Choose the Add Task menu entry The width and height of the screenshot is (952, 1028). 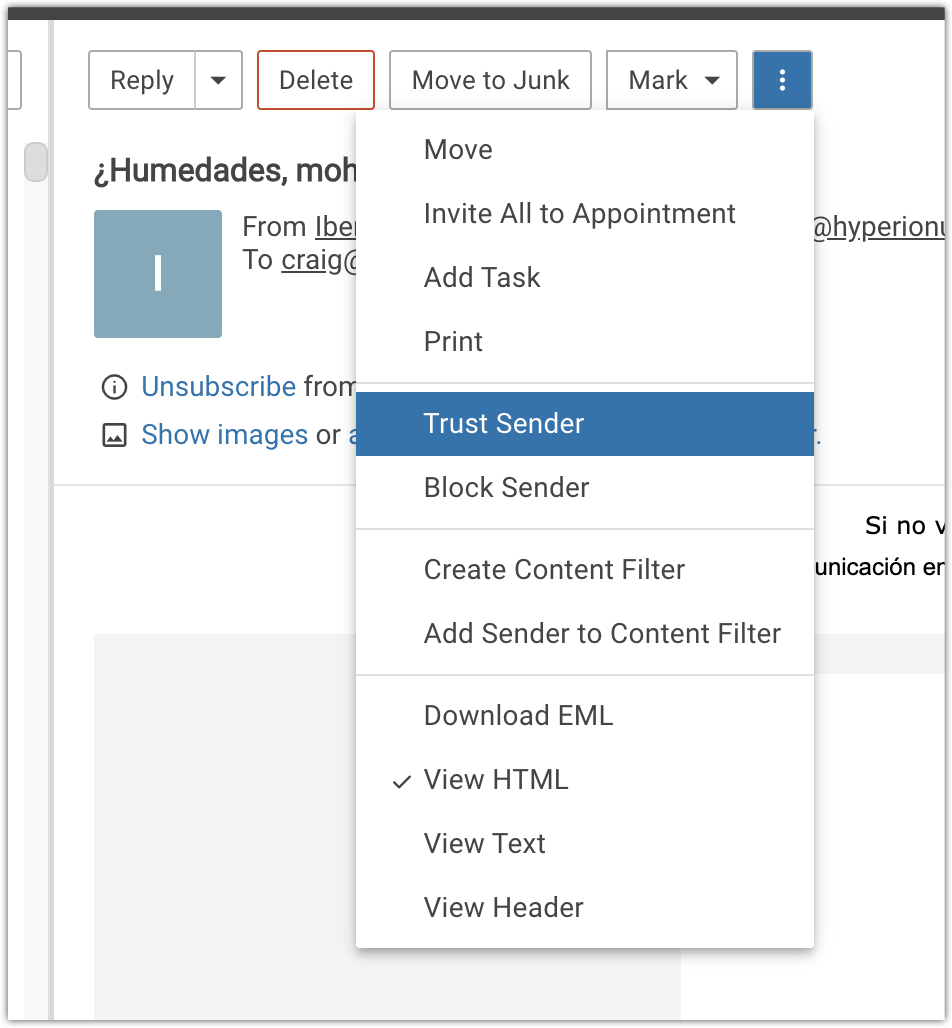[481, 277]
